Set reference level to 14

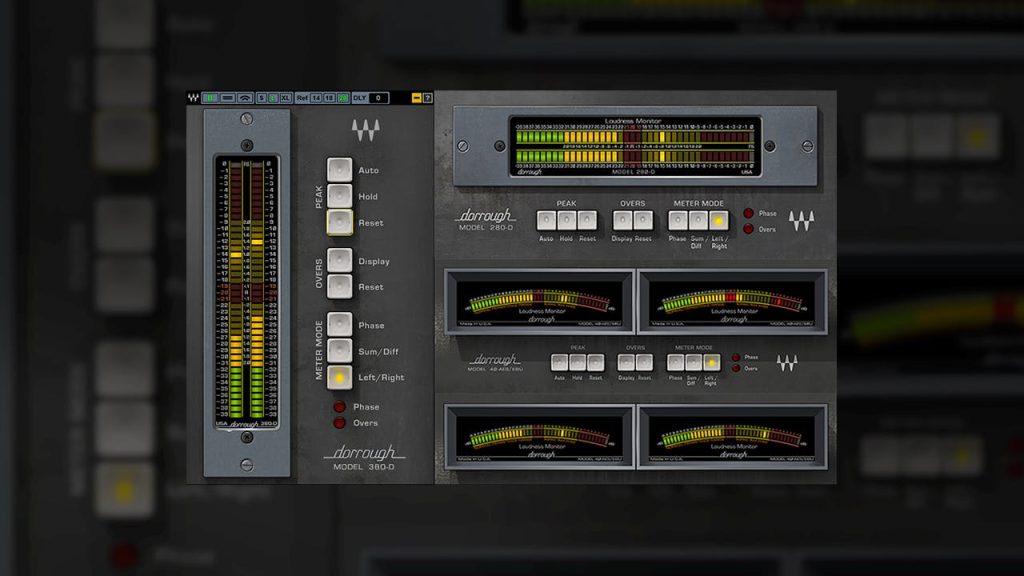pyautogui.click(x=316, y=98)
